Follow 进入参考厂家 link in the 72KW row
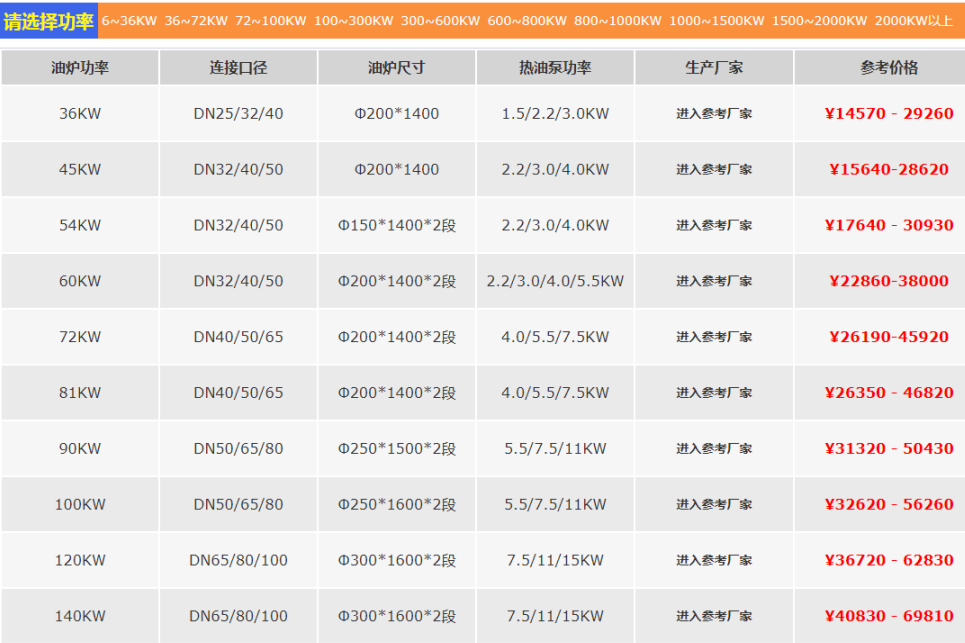 pos(714,337)
